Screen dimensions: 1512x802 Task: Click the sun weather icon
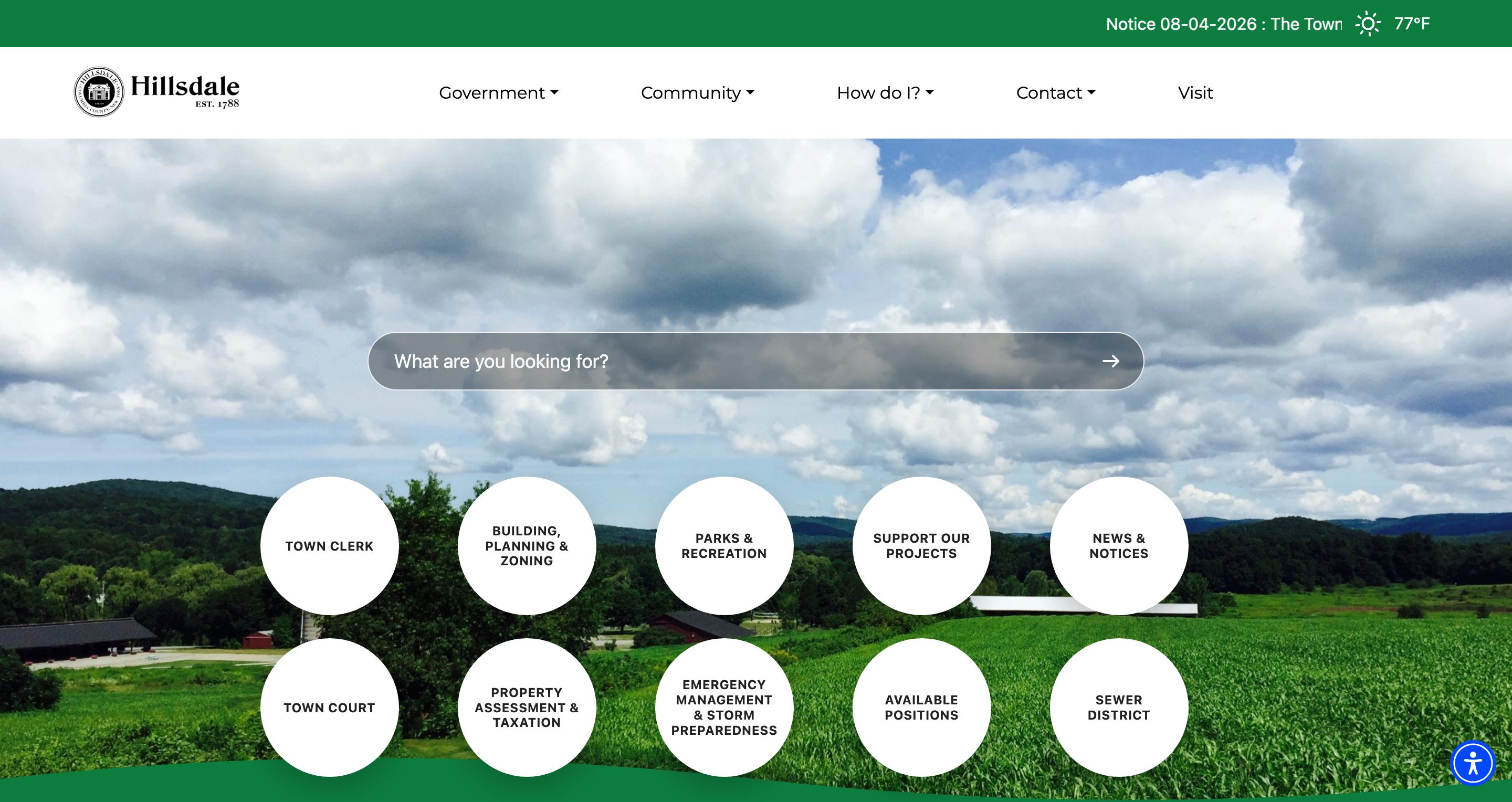[x=1368, y=24]
